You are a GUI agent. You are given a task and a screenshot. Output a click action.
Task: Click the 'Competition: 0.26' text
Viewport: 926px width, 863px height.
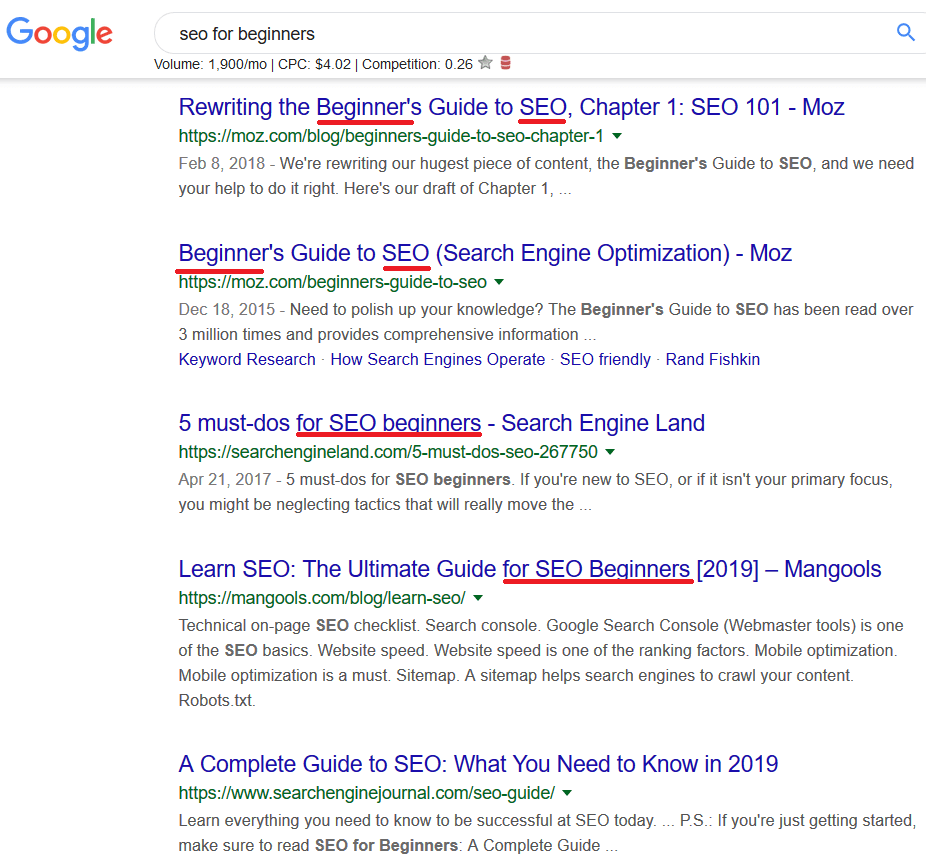click(418, 64)
